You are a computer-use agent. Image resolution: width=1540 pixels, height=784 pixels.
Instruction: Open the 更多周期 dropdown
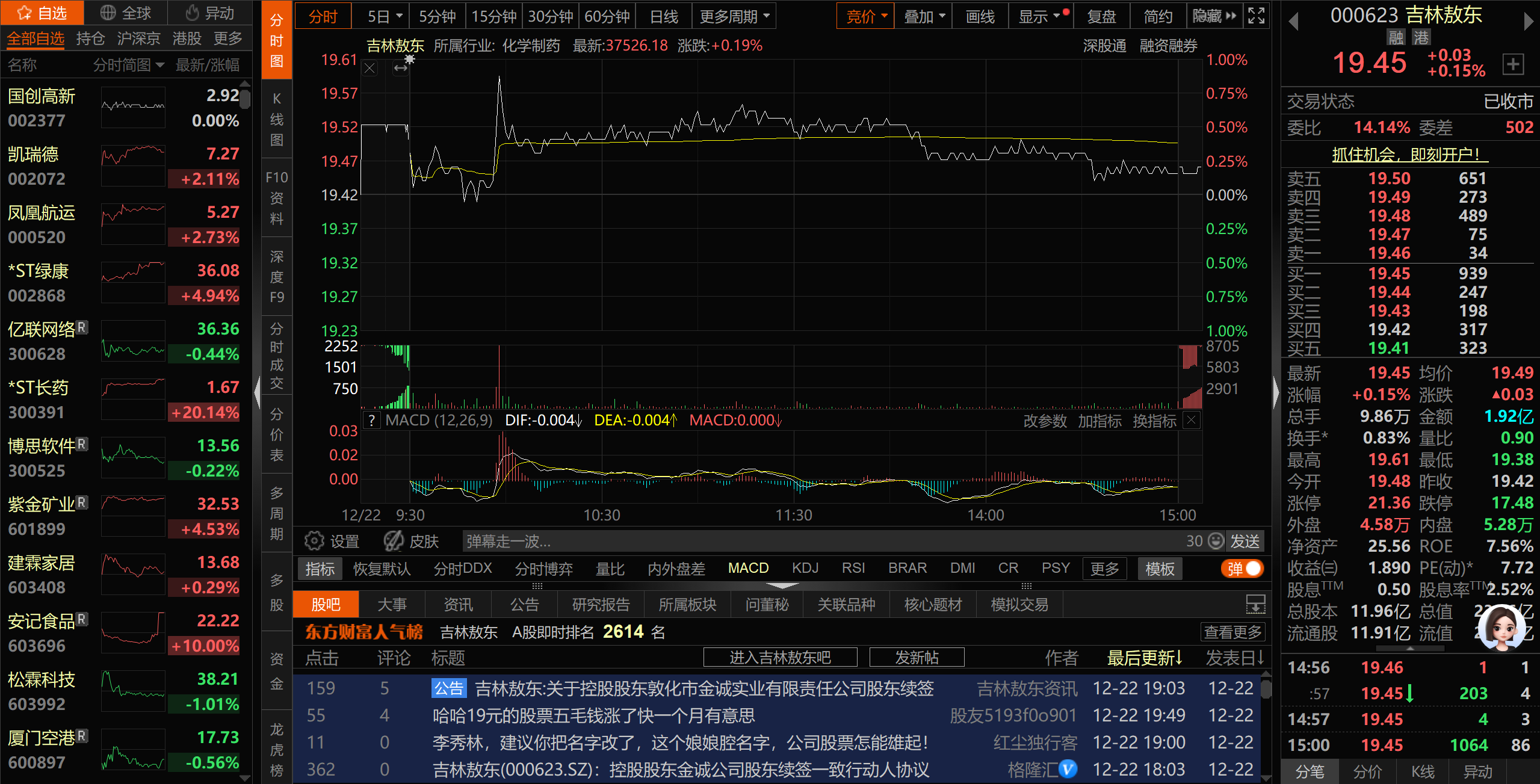[734, 16]
